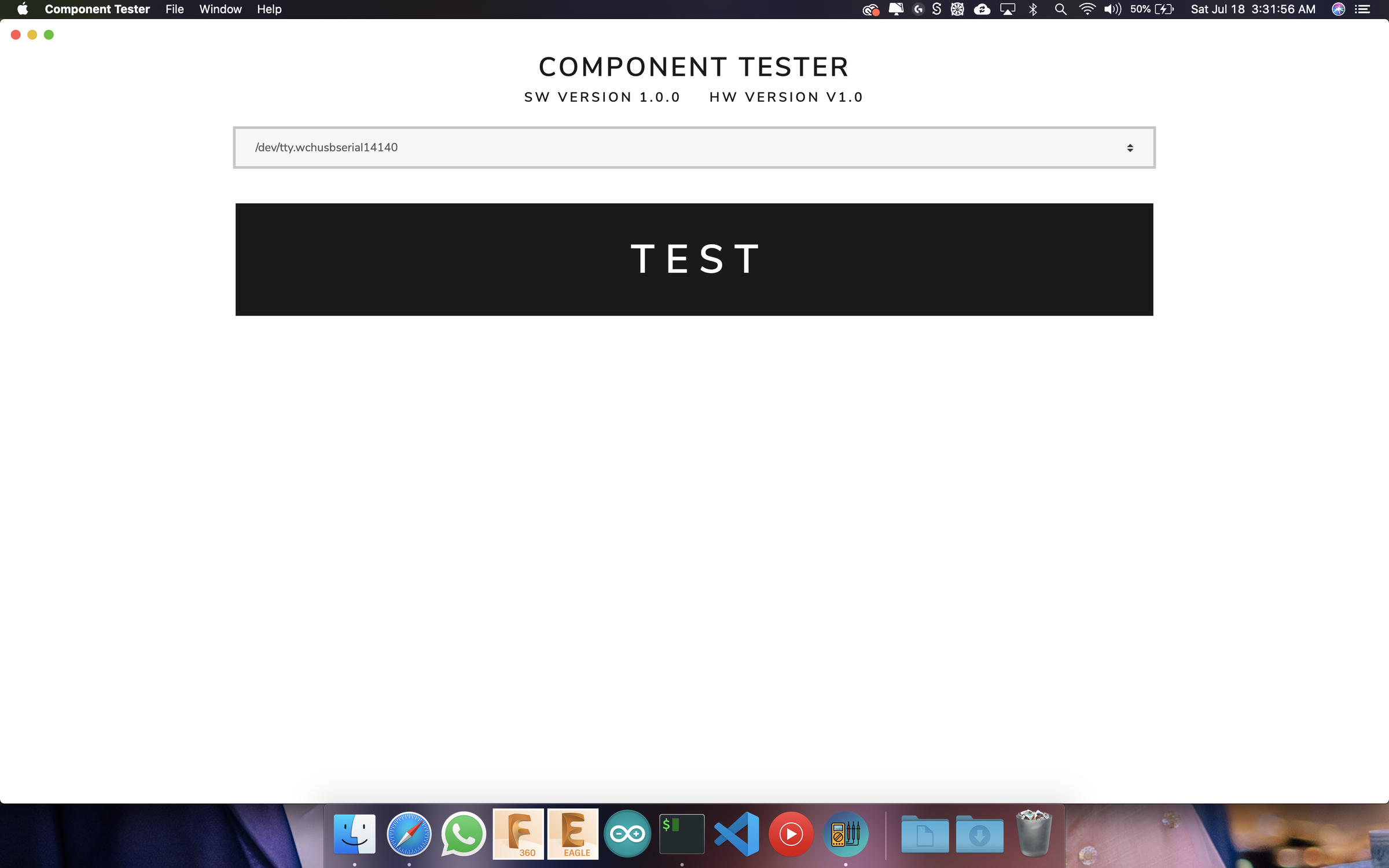1389x868 pixels.
Task: Open the Help menu
Action: [x=269, y=9]
